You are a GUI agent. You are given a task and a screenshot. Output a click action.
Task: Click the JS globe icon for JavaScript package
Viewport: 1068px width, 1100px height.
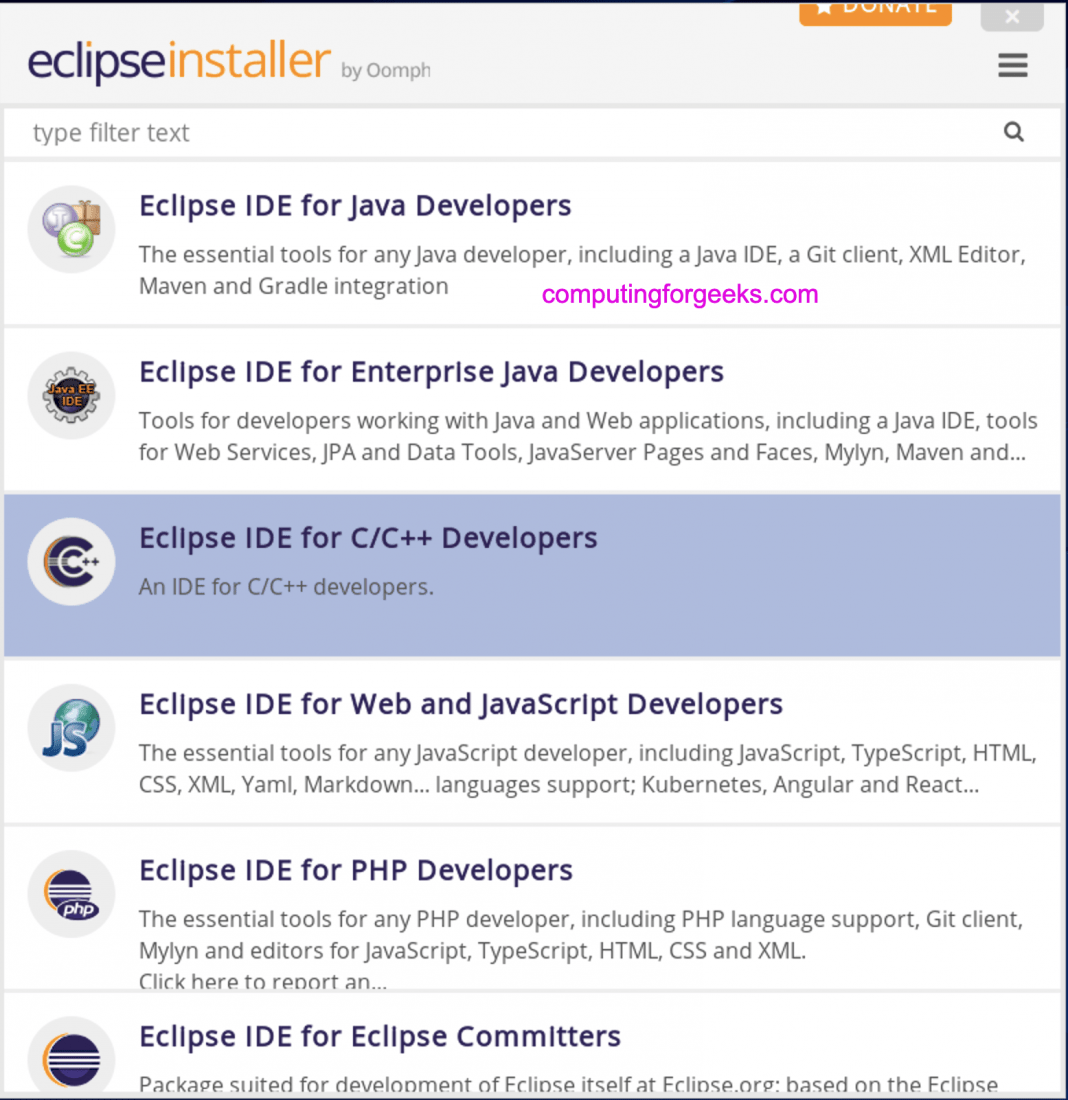tap(71, 727)
